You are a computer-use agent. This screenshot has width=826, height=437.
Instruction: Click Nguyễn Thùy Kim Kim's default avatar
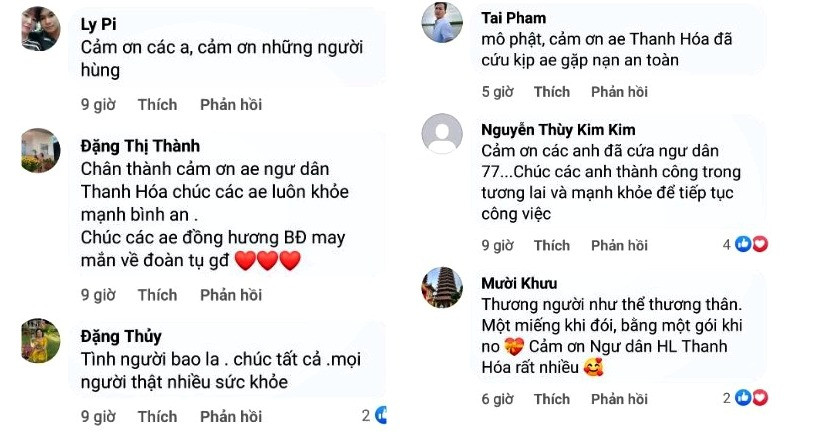[x=441, y=133]
